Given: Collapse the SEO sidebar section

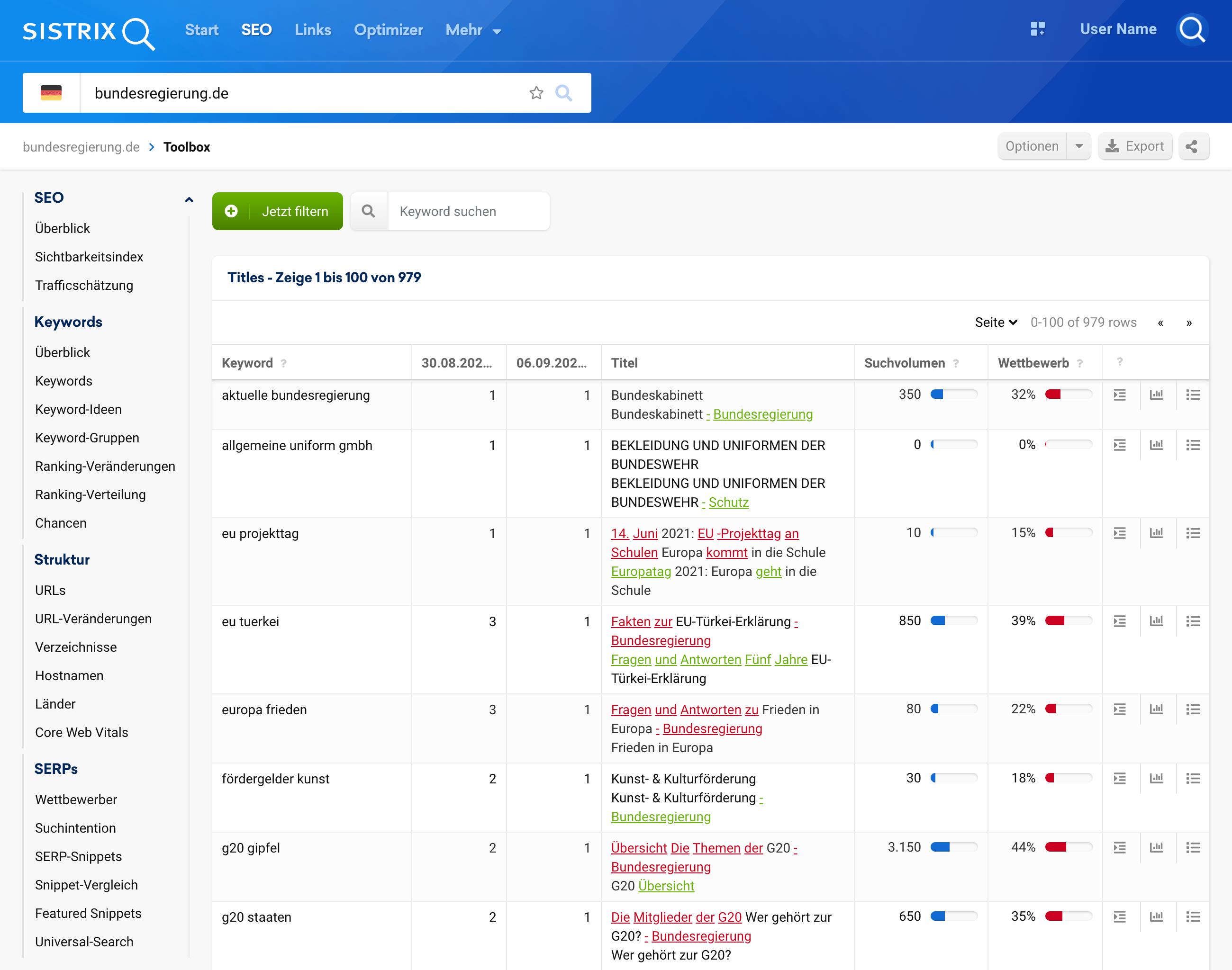Looking at the screenshot, I should click(189, 199).
